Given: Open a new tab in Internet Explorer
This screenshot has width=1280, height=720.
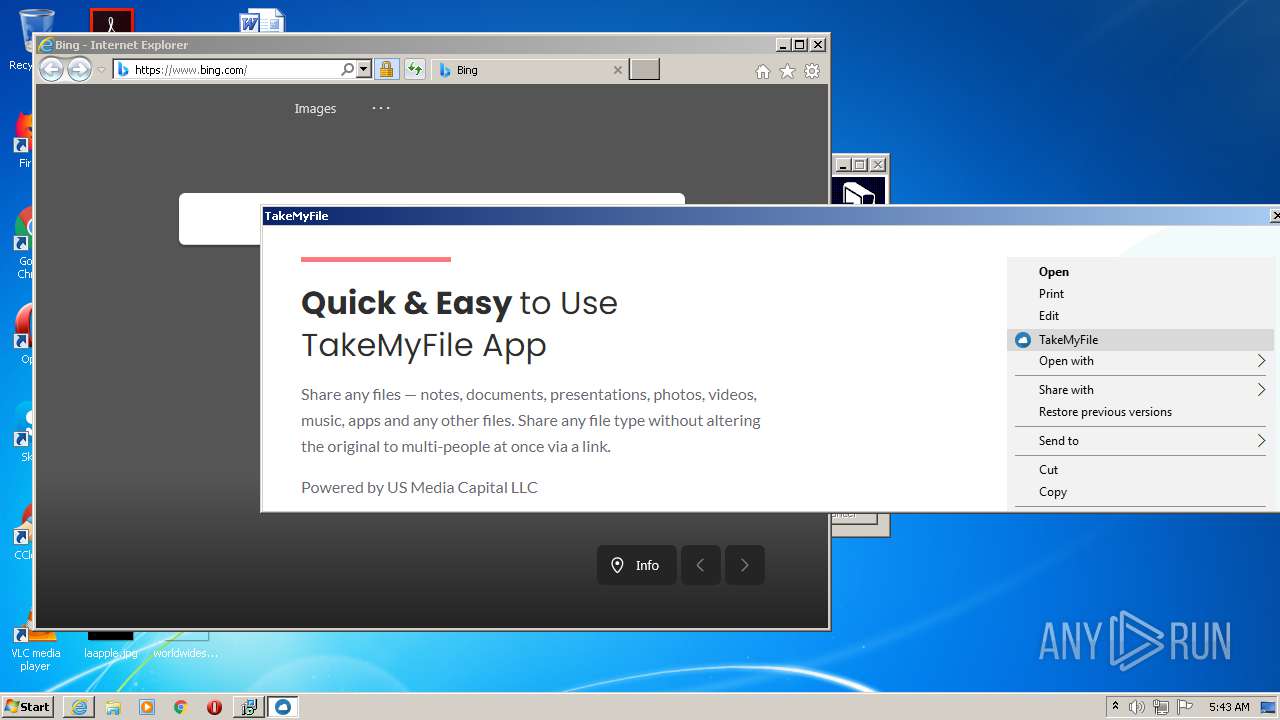Looking at the screenshot, I should tap(644, 69).
